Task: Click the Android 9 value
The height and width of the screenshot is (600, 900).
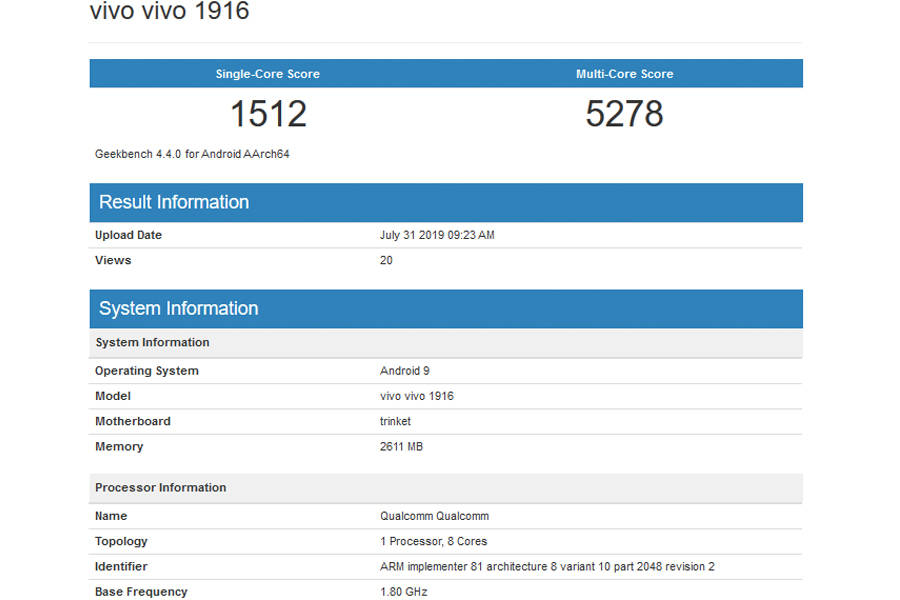Action: pyautogui.click(x=404, y=370)
